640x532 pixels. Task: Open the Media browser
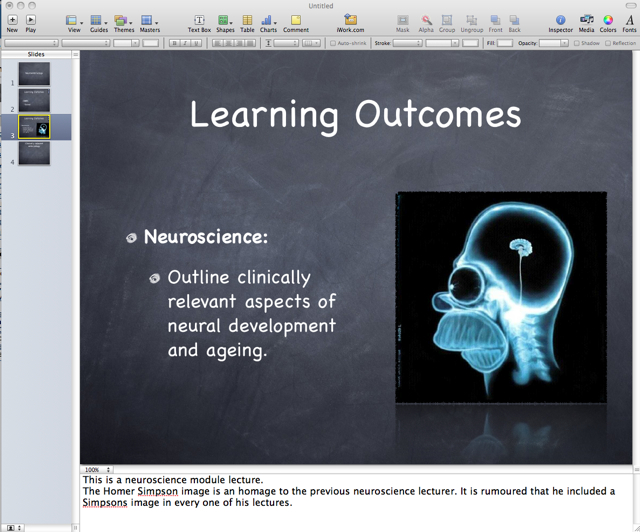pyautogui.click(x=587, y=23)
